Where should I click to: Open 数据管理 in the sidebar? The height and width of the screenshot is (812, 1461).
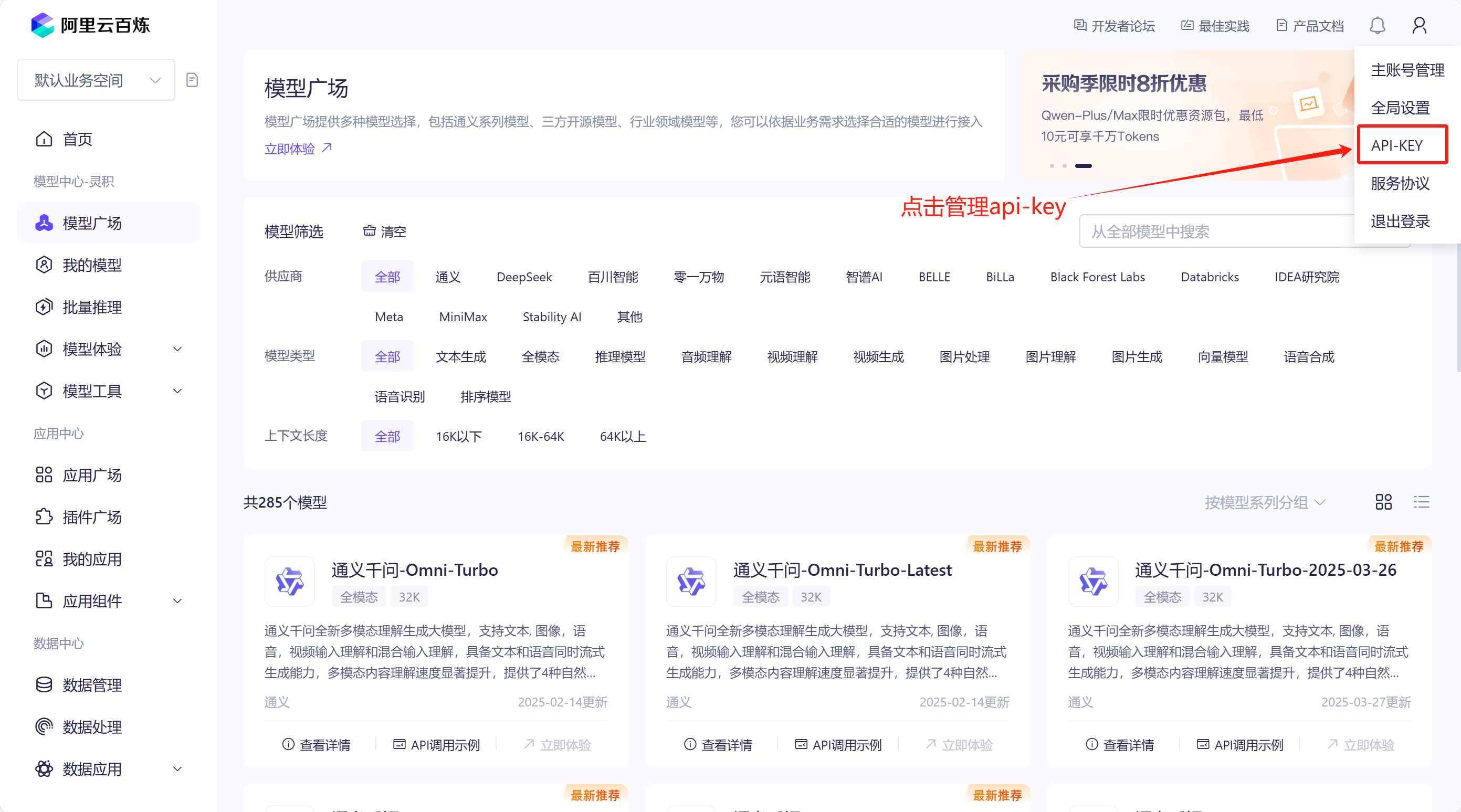92,685
